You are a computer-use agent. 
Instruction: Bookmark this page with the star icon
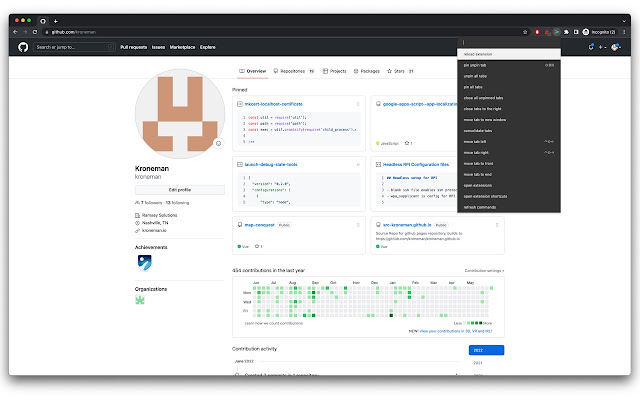pos(525,32)
